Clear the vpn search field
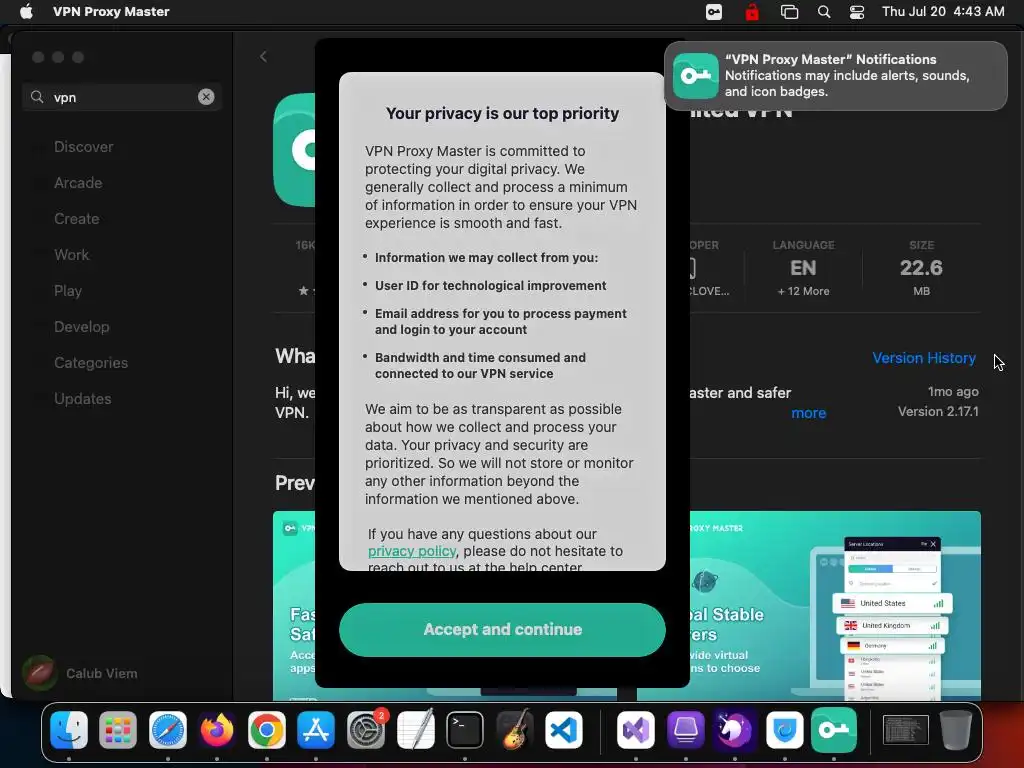Image resolution: width=1024 pixels, height=768 pixels. pyautogui.click(x=206, y=97)
